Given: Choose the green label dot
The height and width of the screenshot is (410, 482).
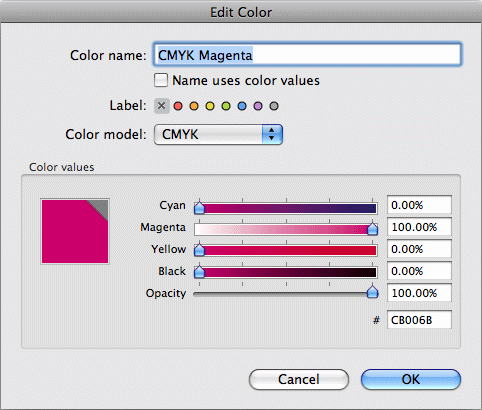Looking at the screenshot, I should click(226, 106).
